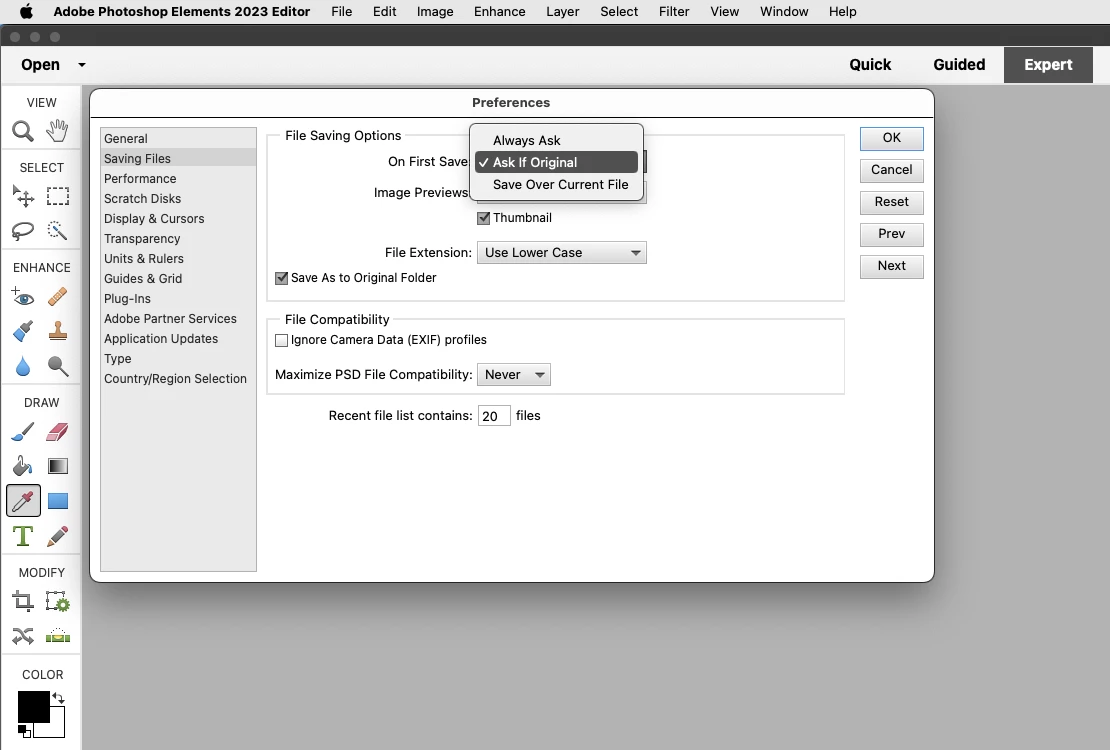Click OK in Preferences

[x=892, y=138]
